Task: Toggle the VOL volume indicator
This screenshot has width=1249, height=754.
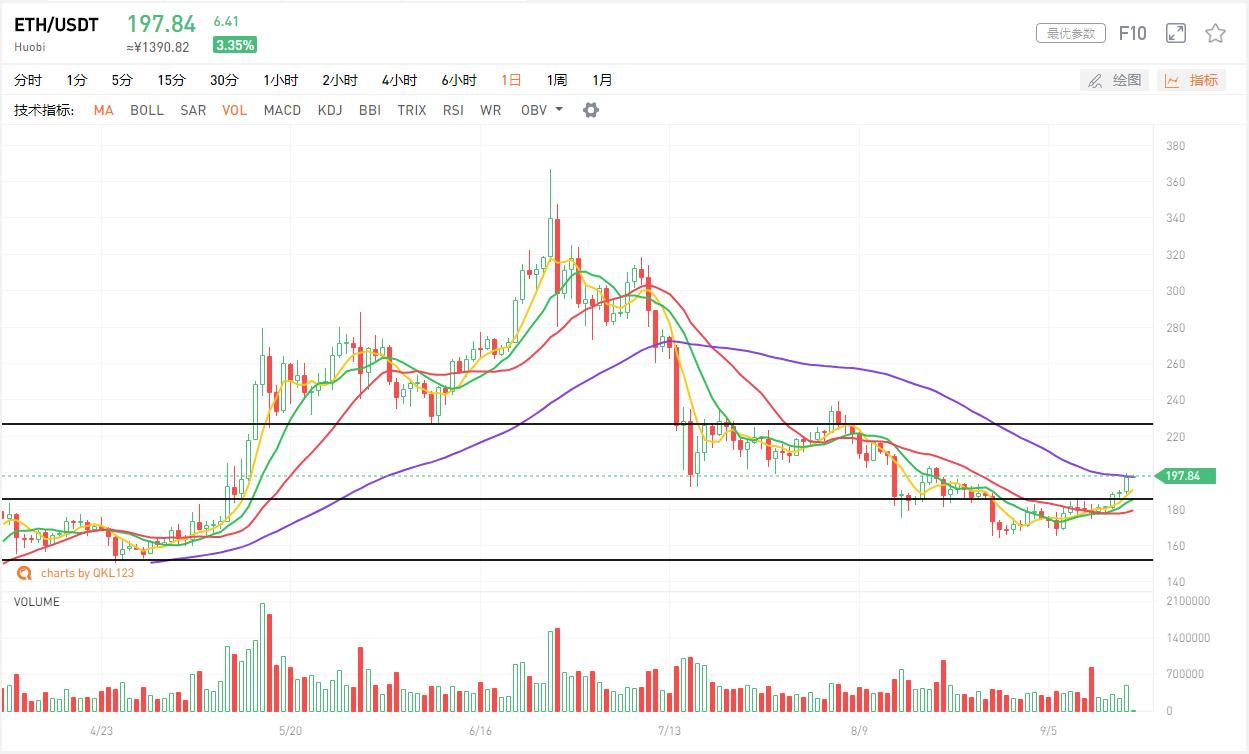Action: pyautogui.click(x=234, y=110)
